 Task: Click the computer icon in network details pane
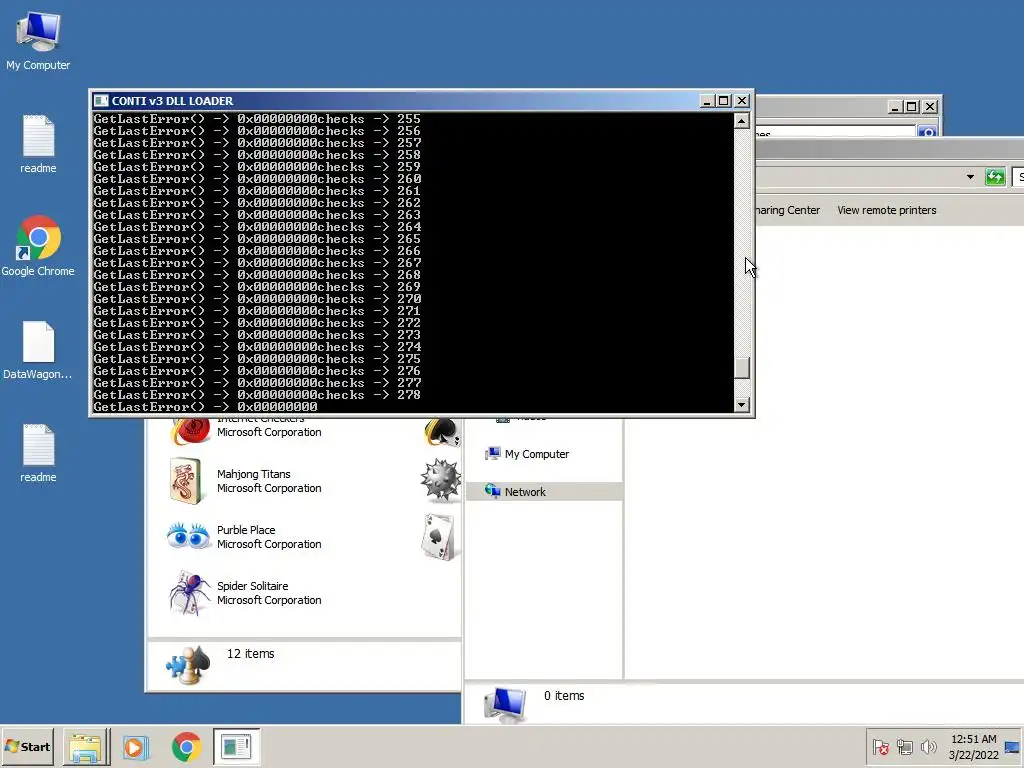505,705
